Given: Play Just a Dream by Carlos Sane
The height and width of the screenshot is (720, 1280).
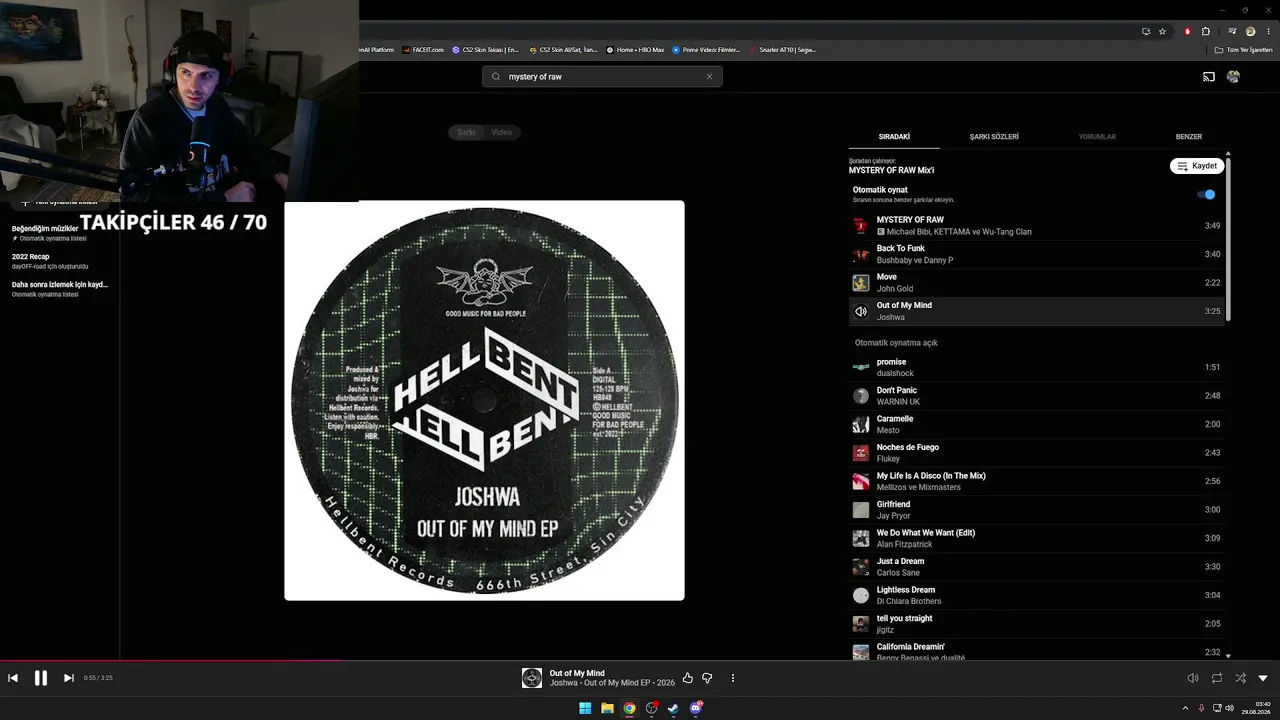Looking at the screenshot, I should click(x=1036, y=567).
